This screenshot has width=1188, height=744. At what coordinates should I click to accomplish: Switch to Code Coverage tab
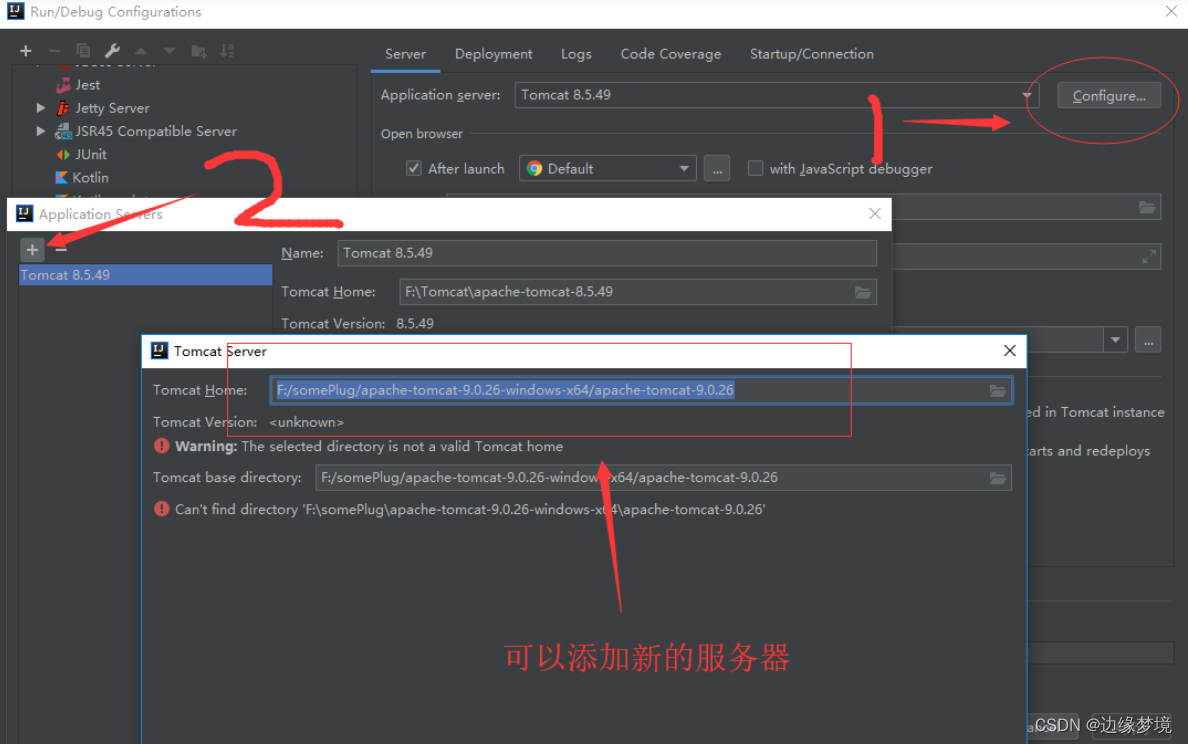[x=671, y=55]
